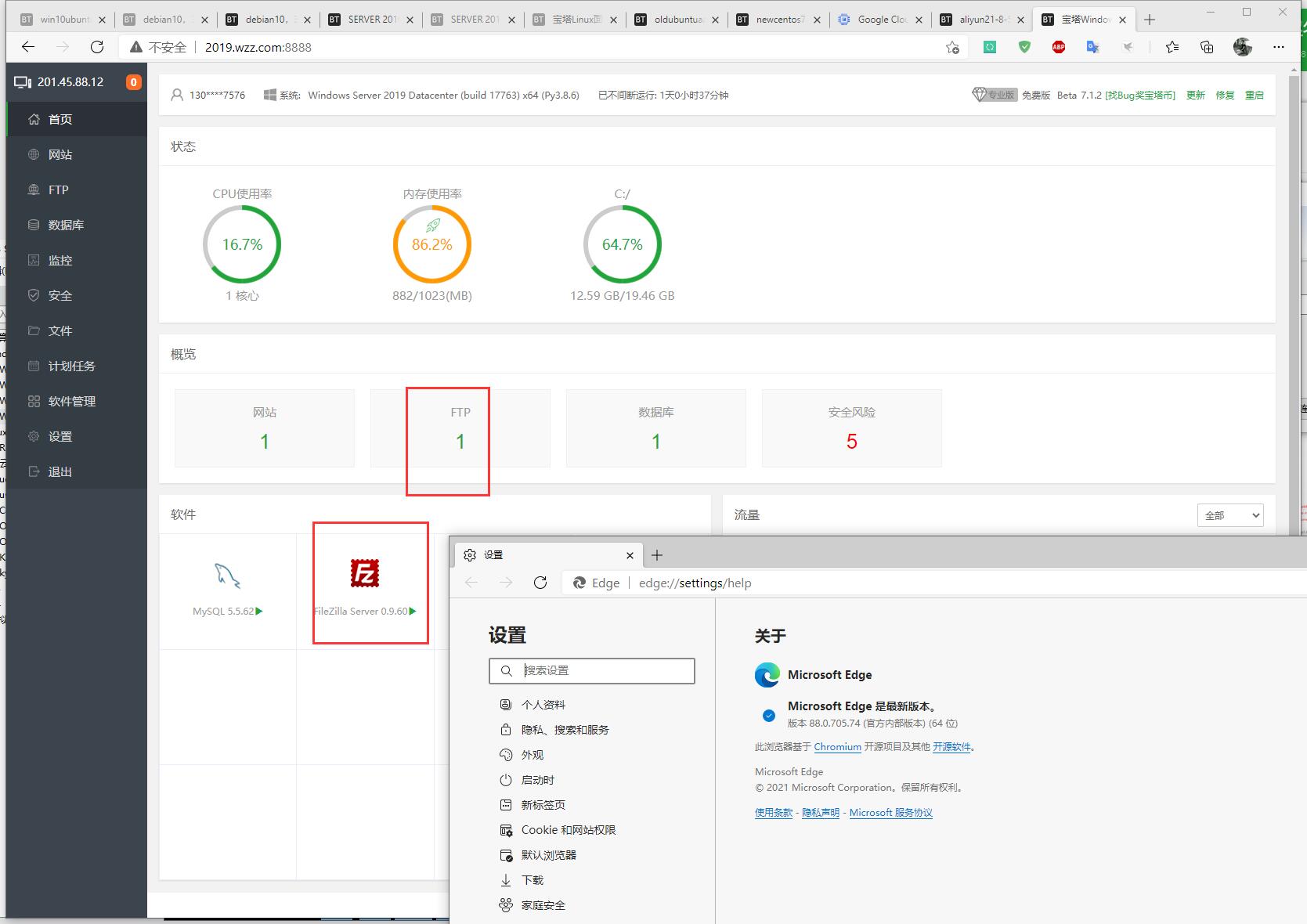The width and height of the screenshot is (1307, 924).
Task: Click the MySQL dolphin icon
Action: (228, 575)
